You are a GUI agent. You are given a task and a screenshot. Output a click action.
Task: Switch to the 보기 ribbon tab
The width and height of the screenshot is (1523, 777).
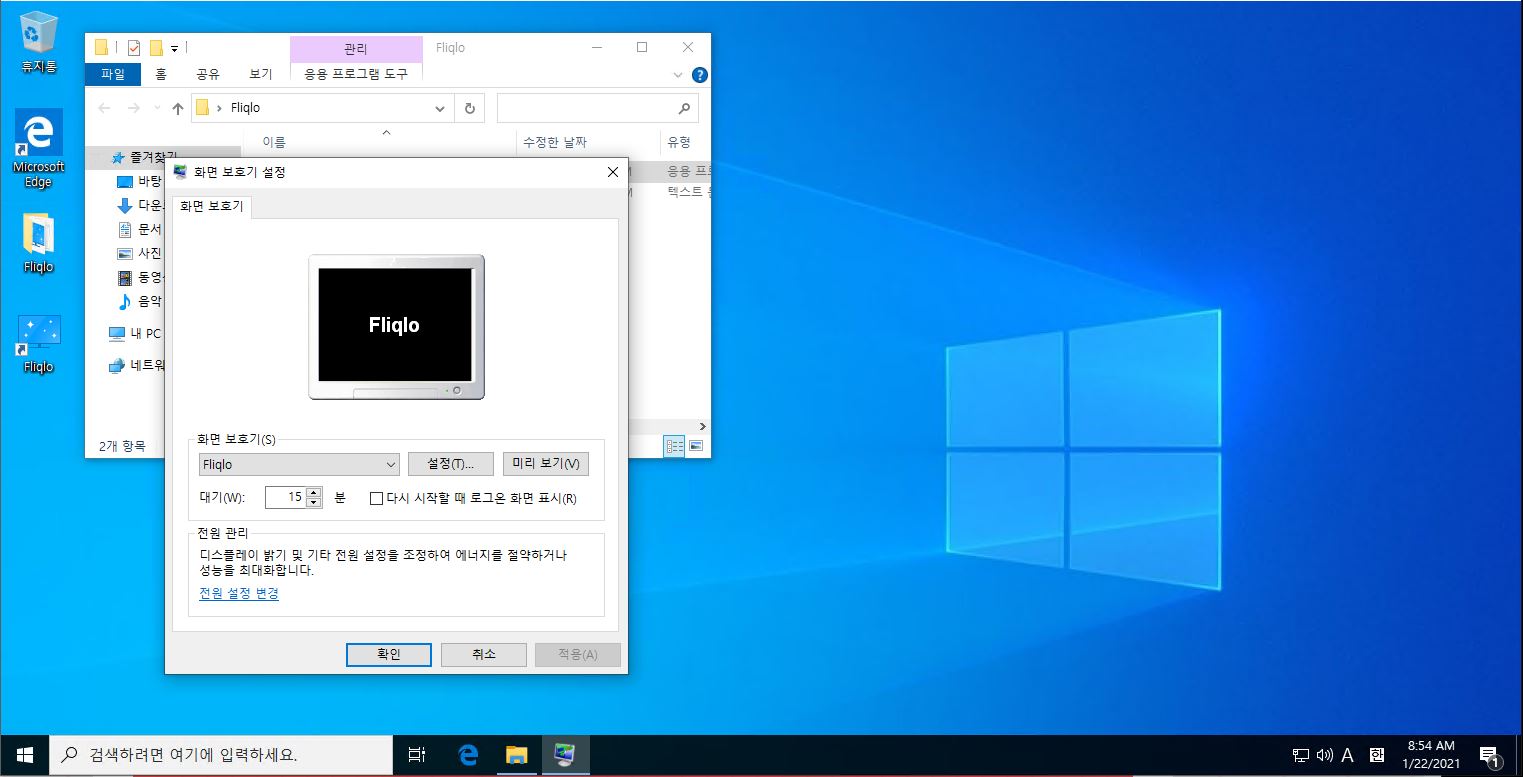(260, 73)
